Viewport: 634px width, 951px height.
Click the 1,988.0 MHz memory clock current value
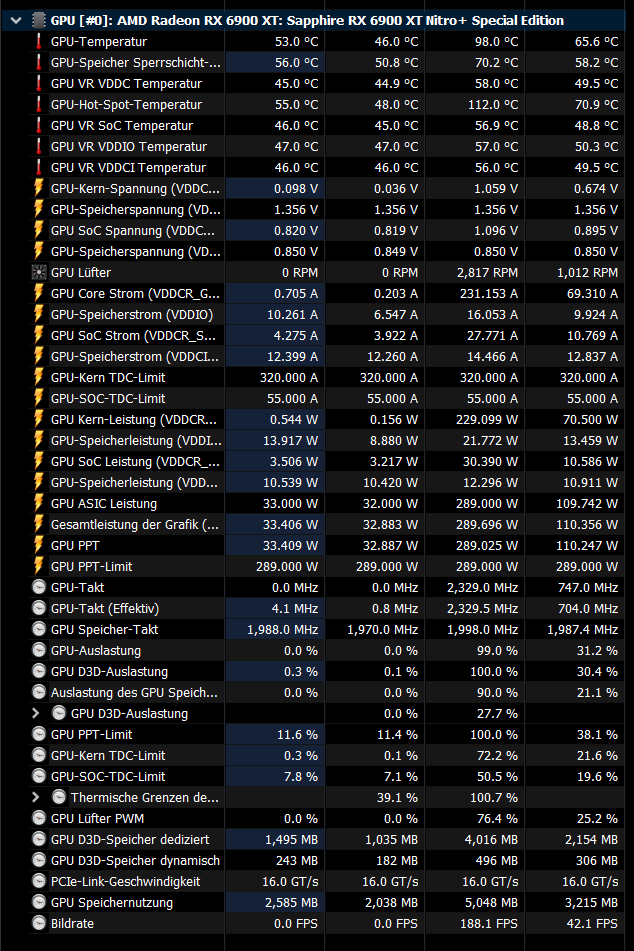[x=283, y=630]
